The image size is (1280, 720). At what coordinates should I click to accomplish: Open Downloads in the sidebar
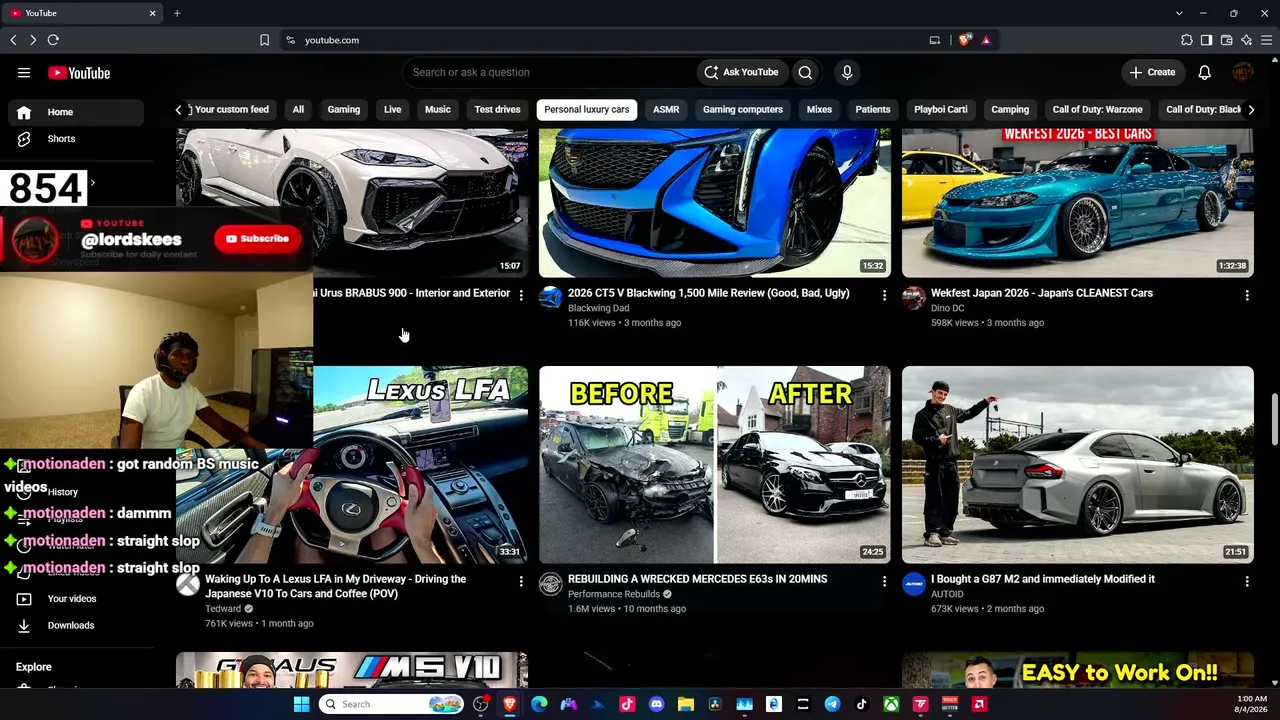(x=76, y=625)
